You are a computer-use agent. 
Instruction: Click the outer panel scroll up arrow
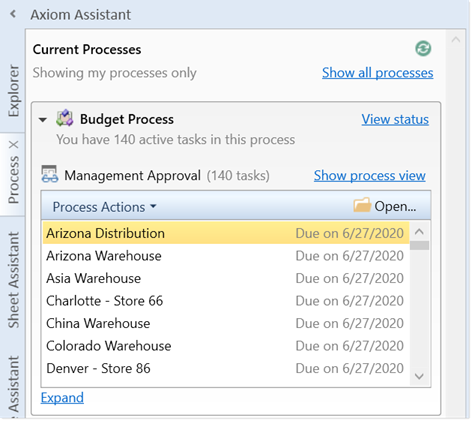point(456,40)
